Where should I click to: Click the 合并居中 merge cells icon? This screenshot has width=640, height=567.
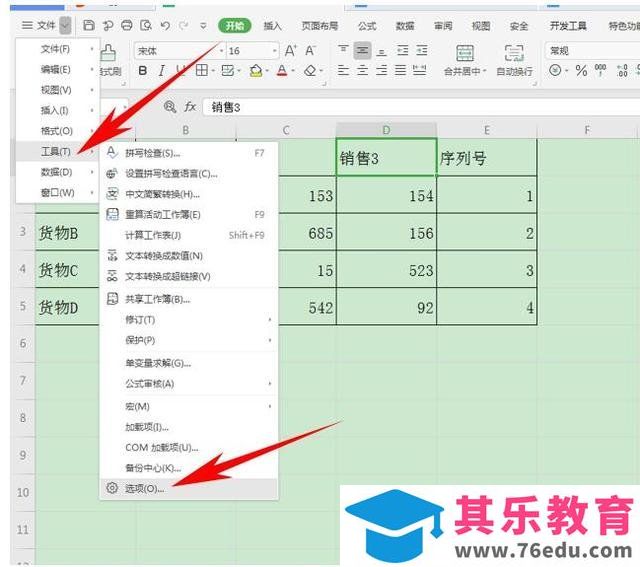coord(464,53)
